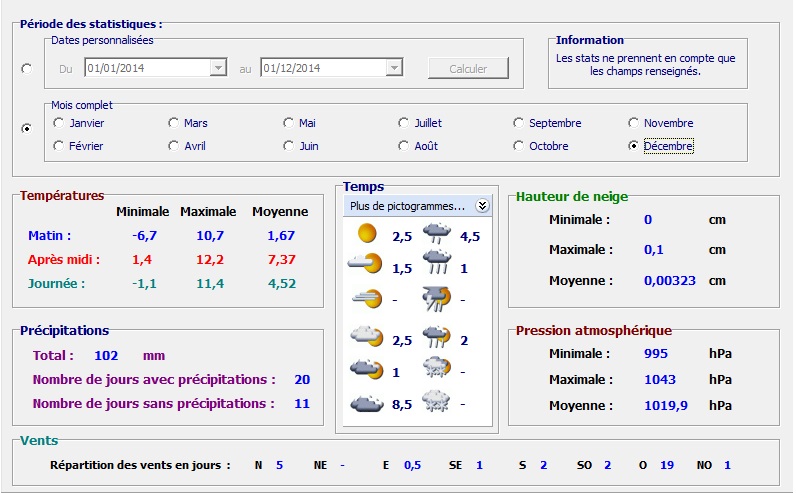Click the snow showers with sun pictogram
Viewport: 796px width, 493px height.
point(437,368)
